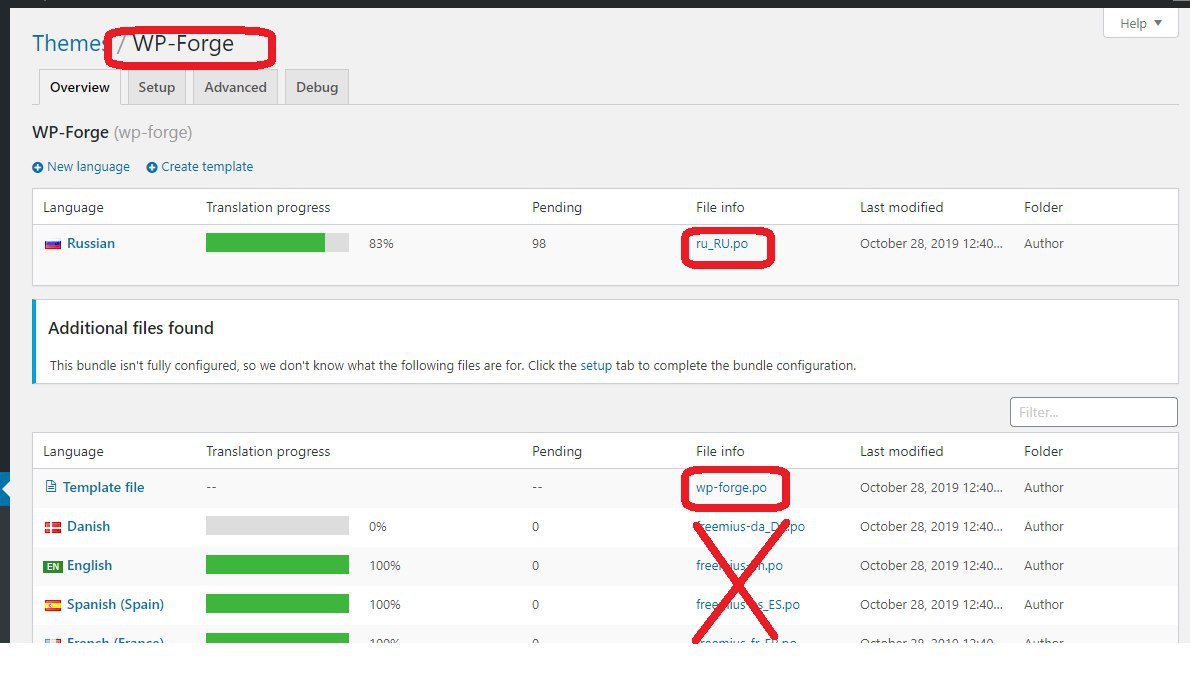The width and height of the screenshot is (1190, 678).
Task: Click the New language link
Action: pos(88,167)
